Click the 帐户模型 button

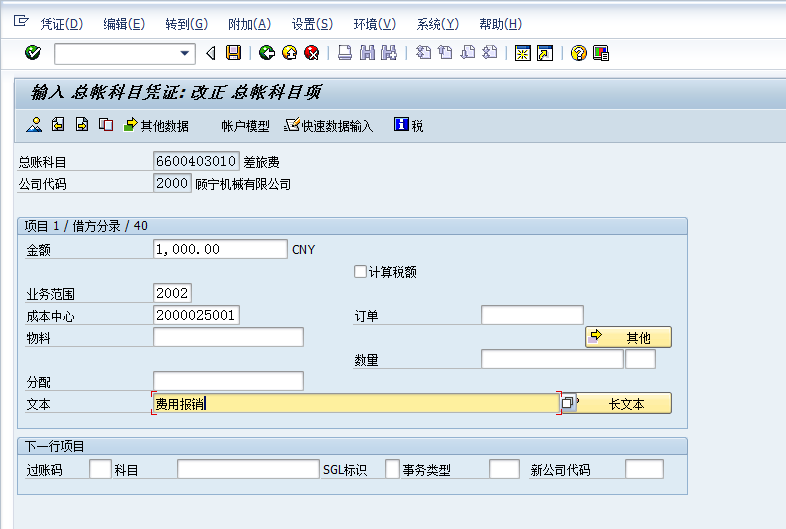coord(245,125)
